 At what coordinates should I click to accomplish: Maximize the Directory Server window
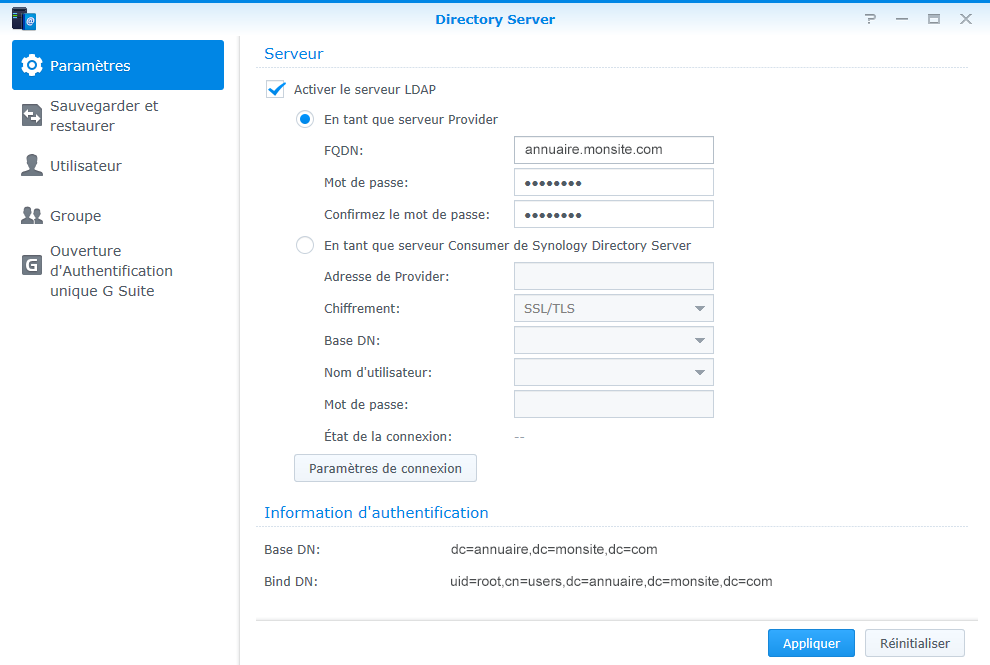tap(934, 19)
